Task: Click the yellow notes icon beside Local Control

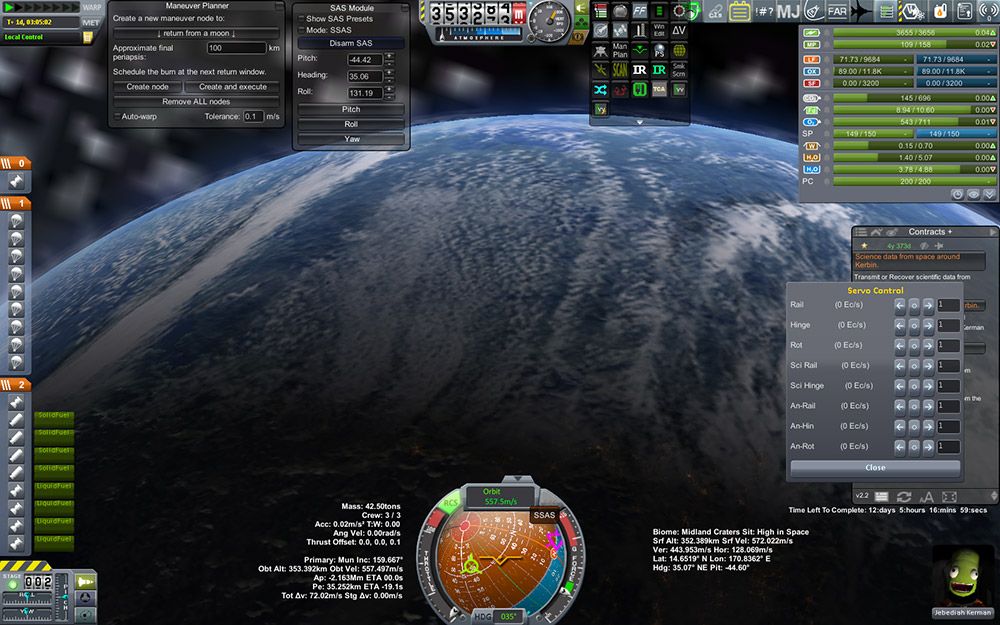Action: [x=88, y=37]
